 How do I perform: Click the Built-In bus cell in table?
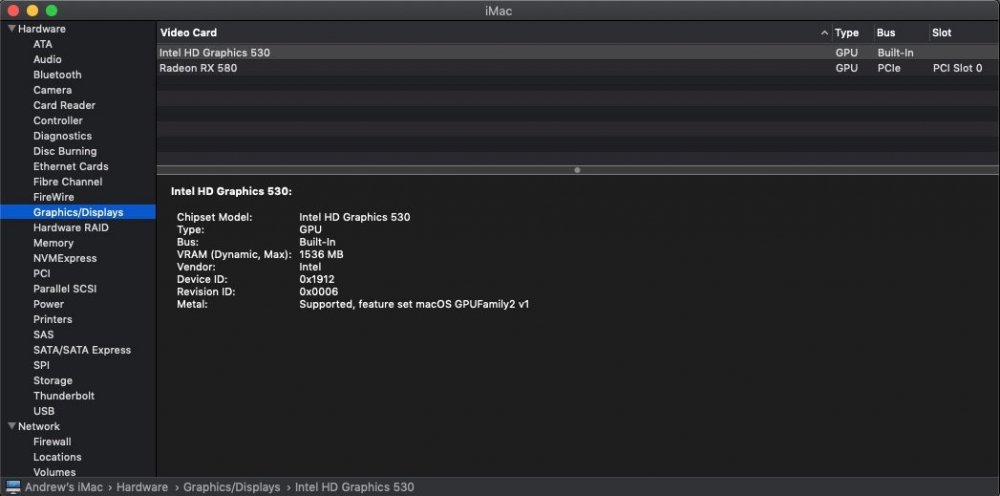pyautogui.click(x=895, y=53)
